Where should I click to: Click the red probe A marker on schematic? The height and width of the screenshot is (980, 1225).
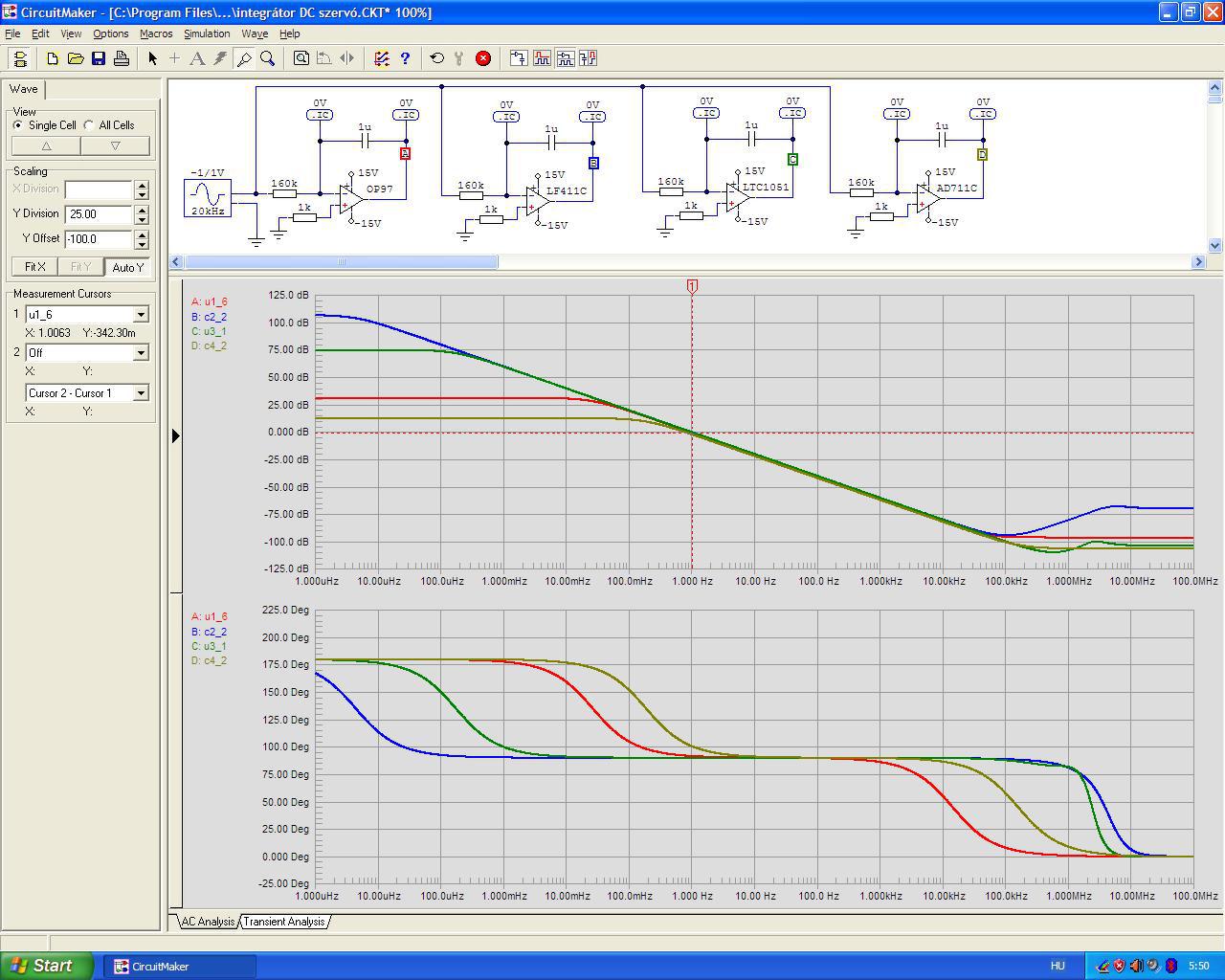click(x=406, y=153)
